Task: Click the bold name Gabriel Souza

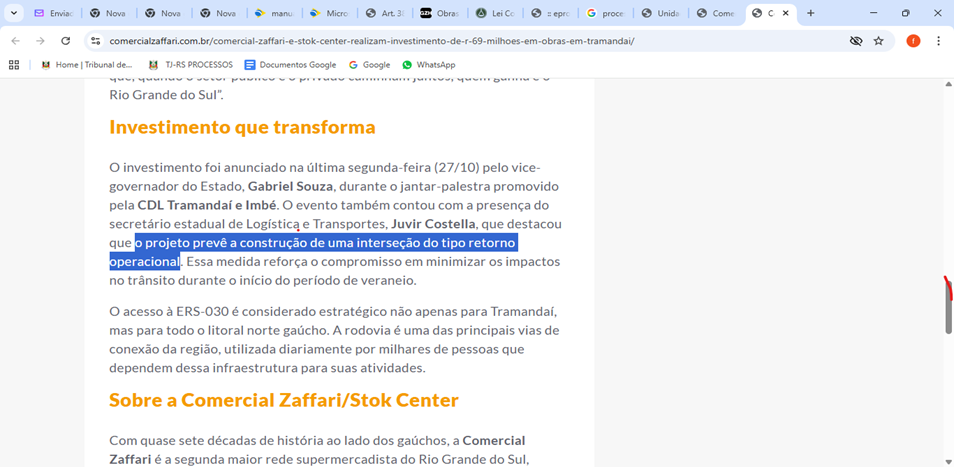Action: point(290,186)
